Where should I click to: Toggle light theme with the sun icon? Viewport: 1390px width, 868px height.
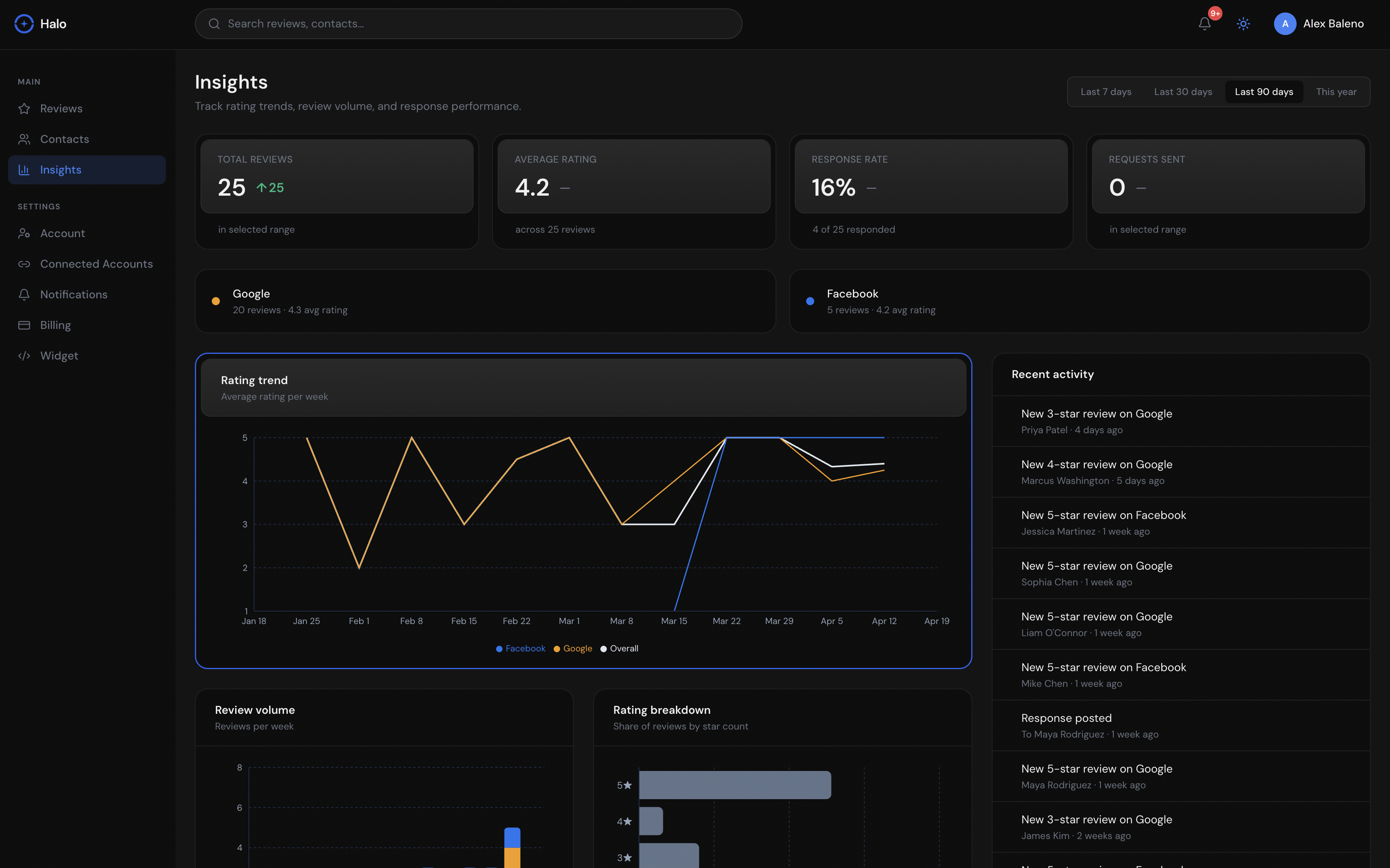pyautogui.click(x=1243, y=23)
